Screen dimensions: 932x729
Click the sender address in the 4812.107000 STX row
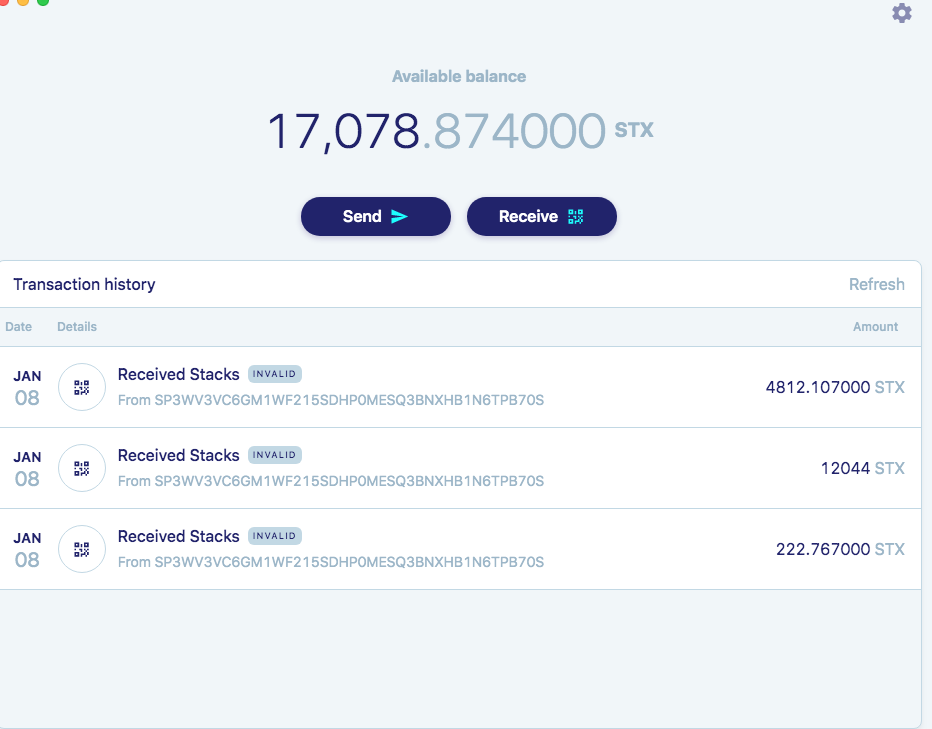pos(349,400)
